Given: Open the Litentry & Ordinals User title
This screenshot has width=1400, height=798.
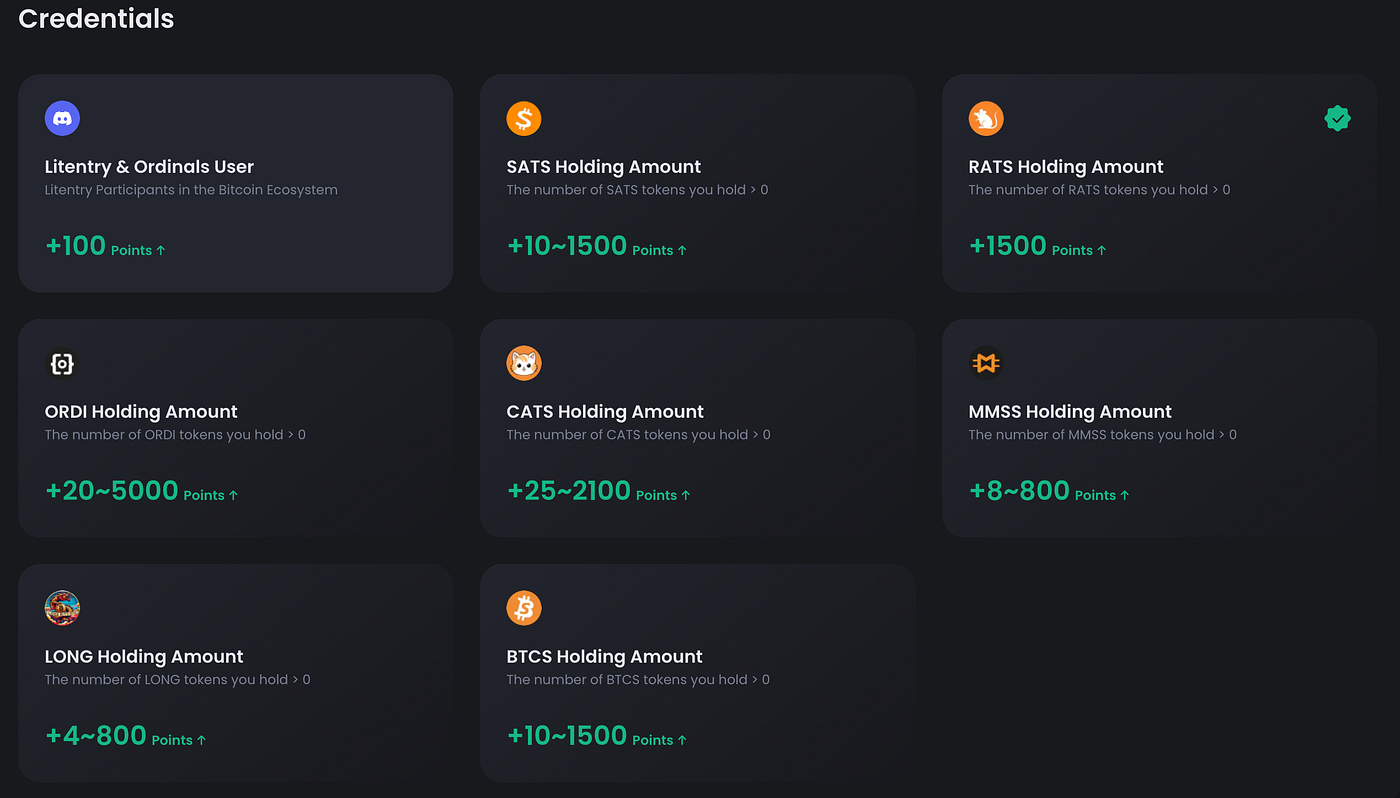Looking at the screenshot, I should [x=149, y=167].
